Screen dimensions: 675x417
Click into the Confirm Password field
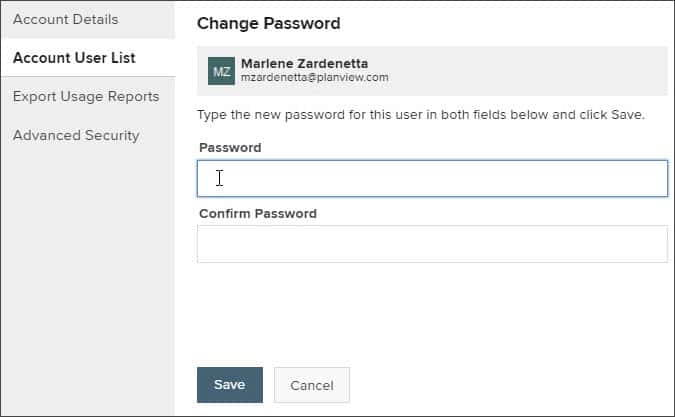432,244
